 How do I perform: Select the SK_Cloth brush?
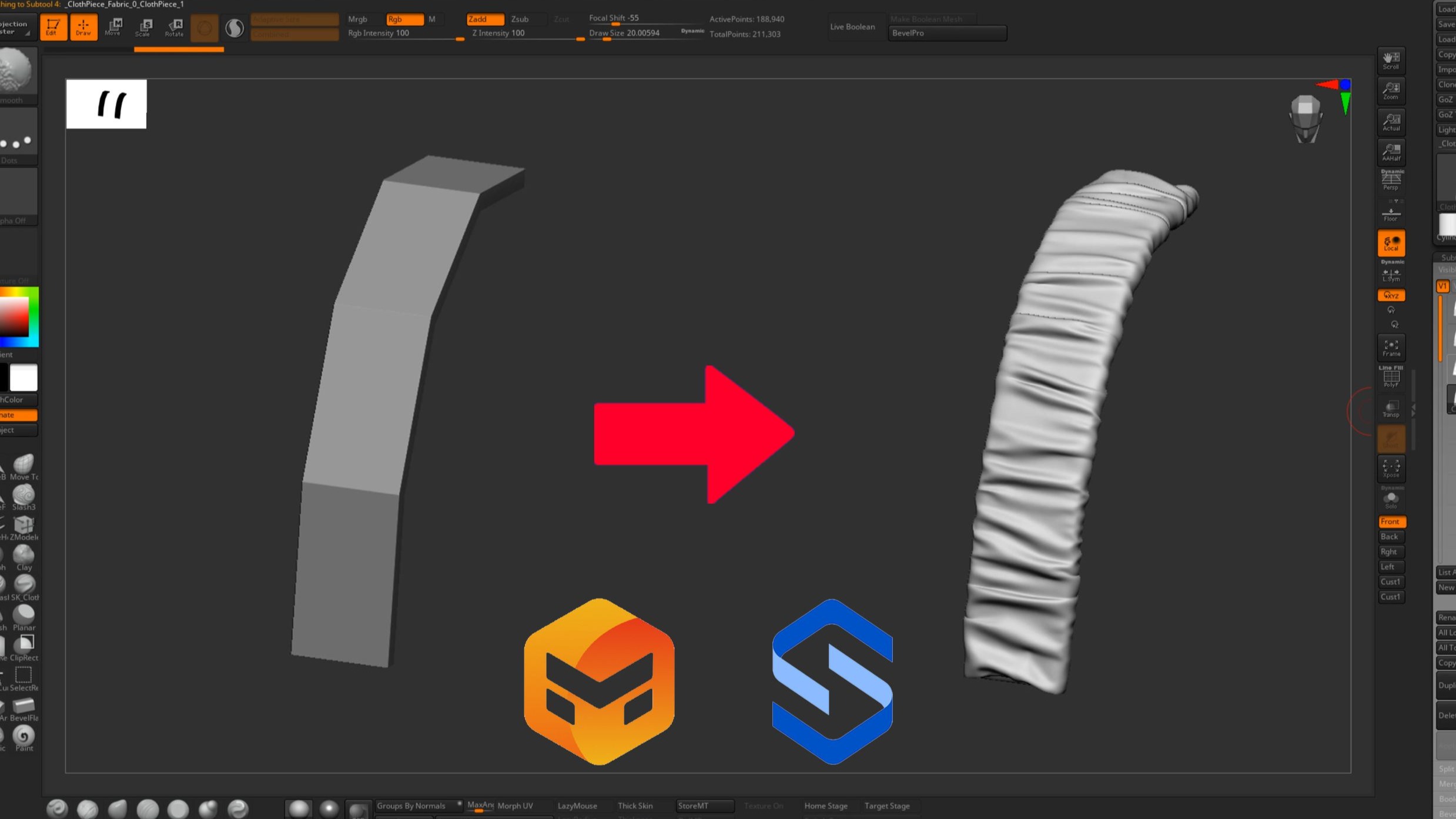24,588
